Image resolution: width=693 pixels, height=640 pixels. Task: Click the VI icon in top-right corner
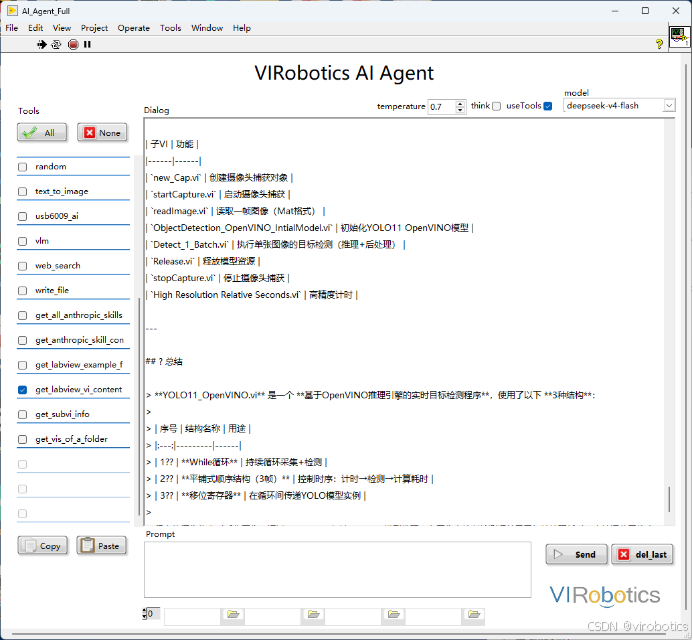point(679,37)
